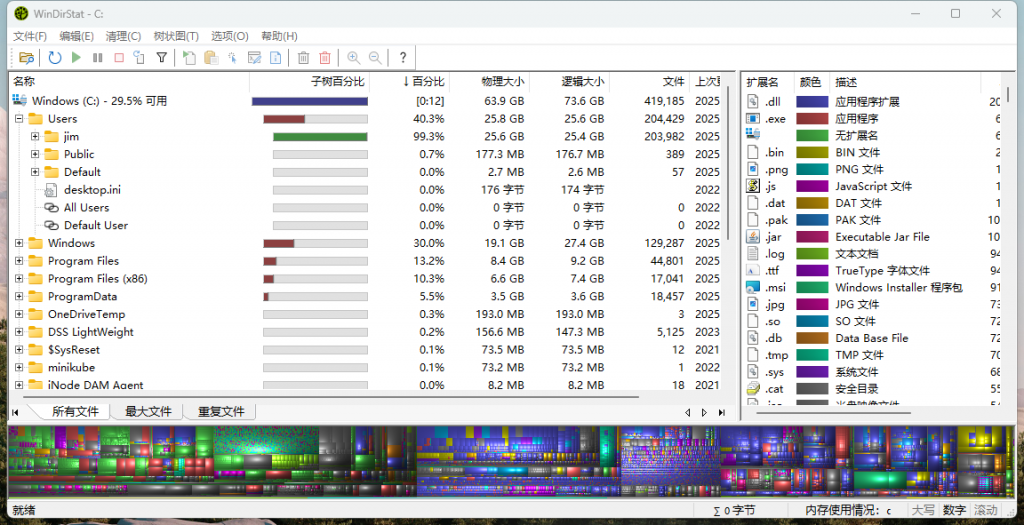Click the tree list horizontal scrollbar
This screenshot has width=1024, height=525.
coord(330,396)
